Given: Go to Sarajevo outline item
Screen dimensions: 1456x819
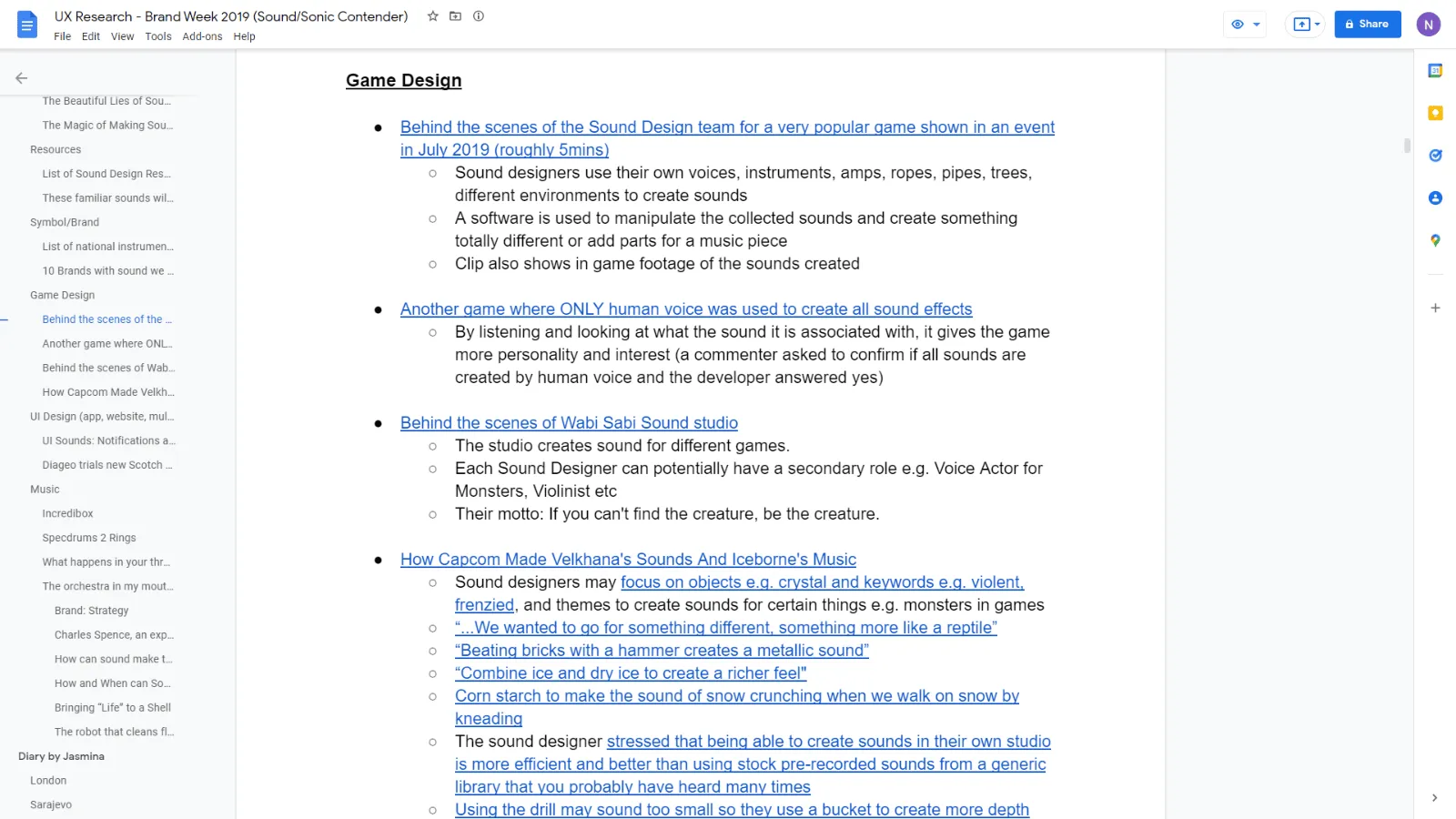Looking at the screenshot, I should click(51, 804).
